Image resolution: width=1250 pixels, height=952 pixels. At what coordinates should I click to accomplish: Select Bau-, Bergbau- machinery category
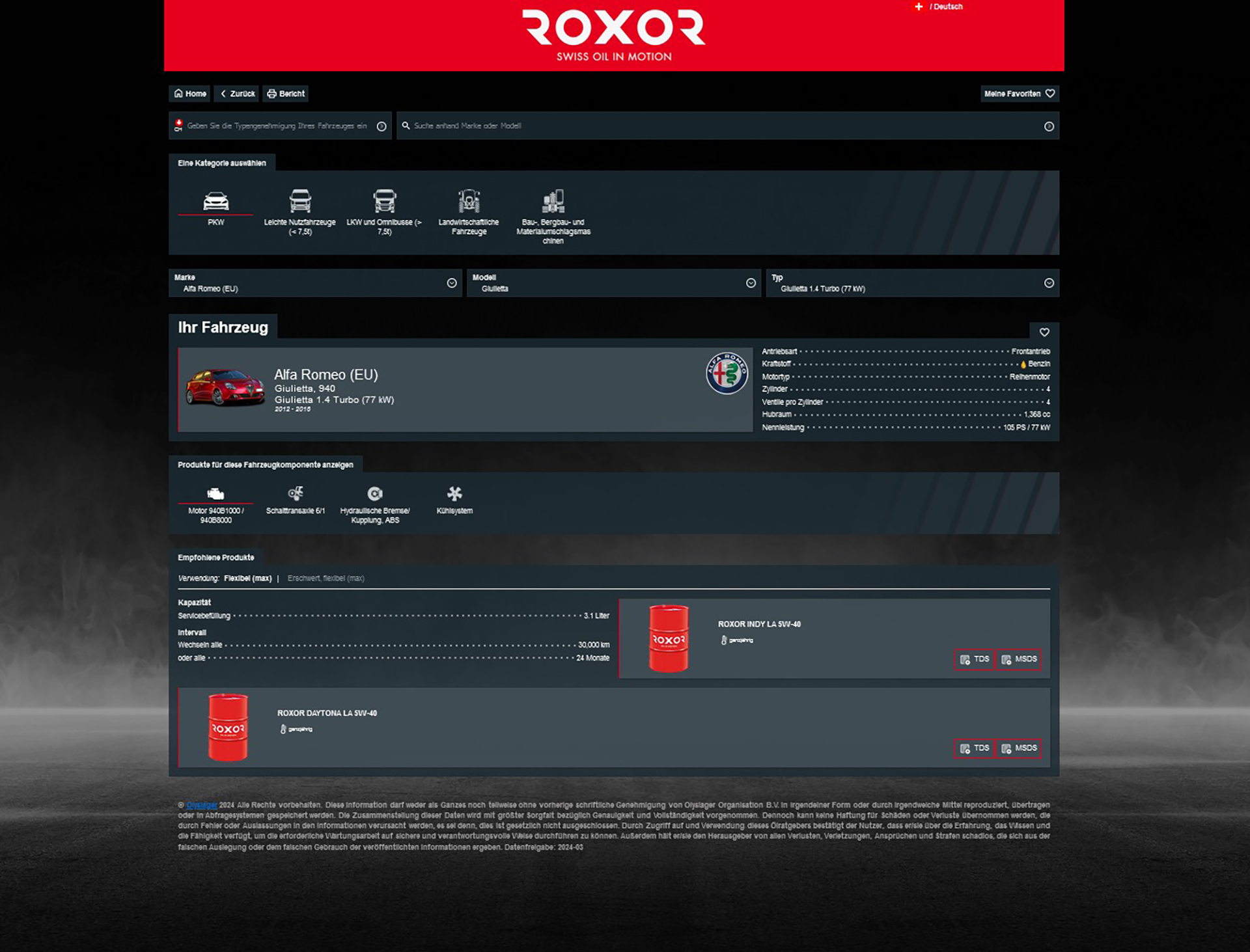(553, 201)
